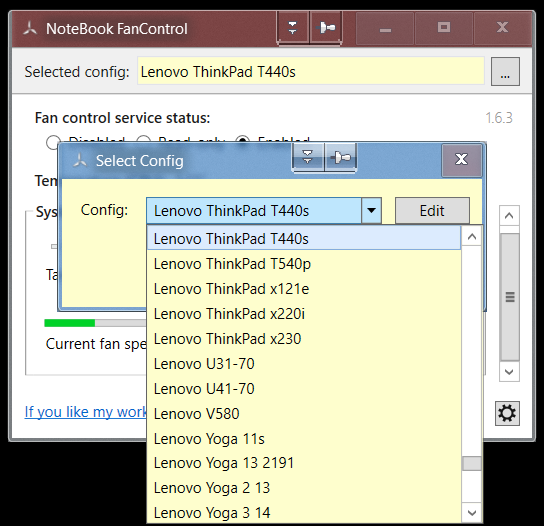Close the Select Config dialog
The height and width of the screenshot is (526, 544).
pos(461,160)
